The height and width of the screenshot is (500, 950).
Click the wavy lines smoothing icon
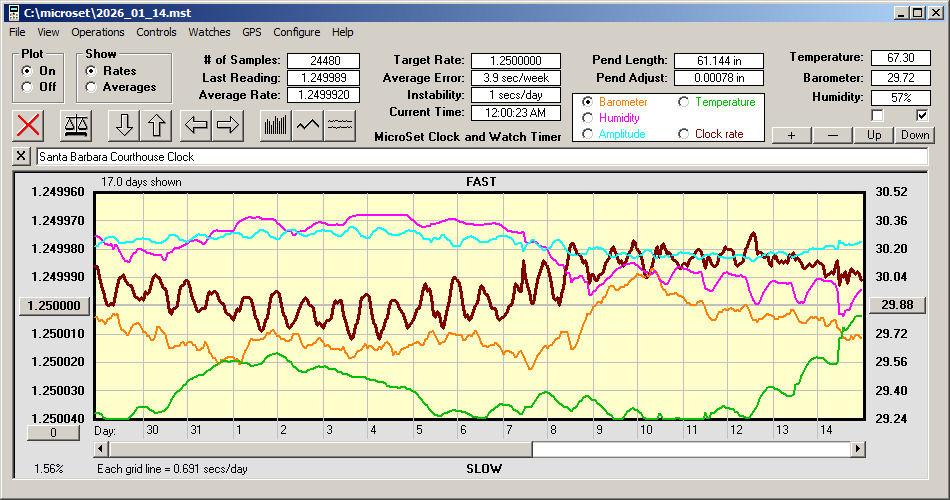(341, 125)
